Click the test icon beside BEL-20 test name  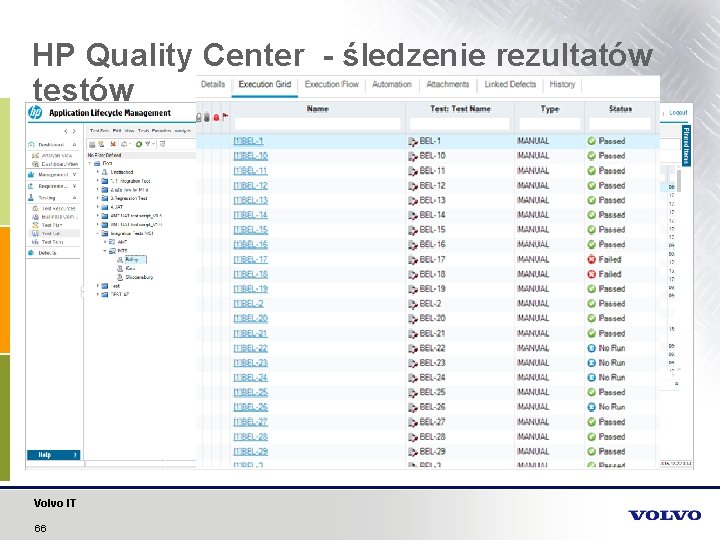pyautogui.click(x=413, y=319)
